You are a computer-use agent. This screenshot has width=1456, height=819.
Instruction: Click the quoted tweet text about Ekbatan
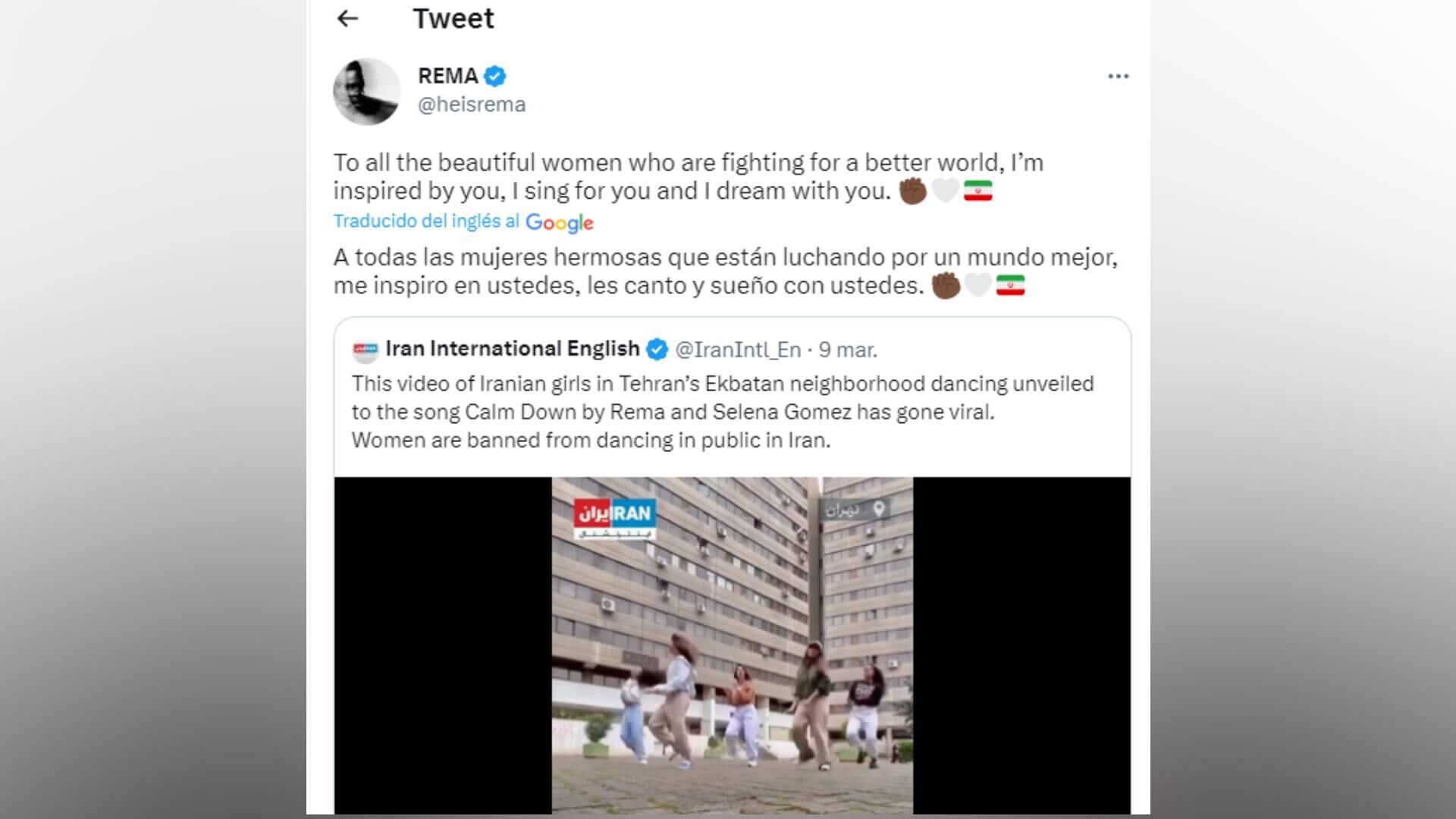coord(723,412)
